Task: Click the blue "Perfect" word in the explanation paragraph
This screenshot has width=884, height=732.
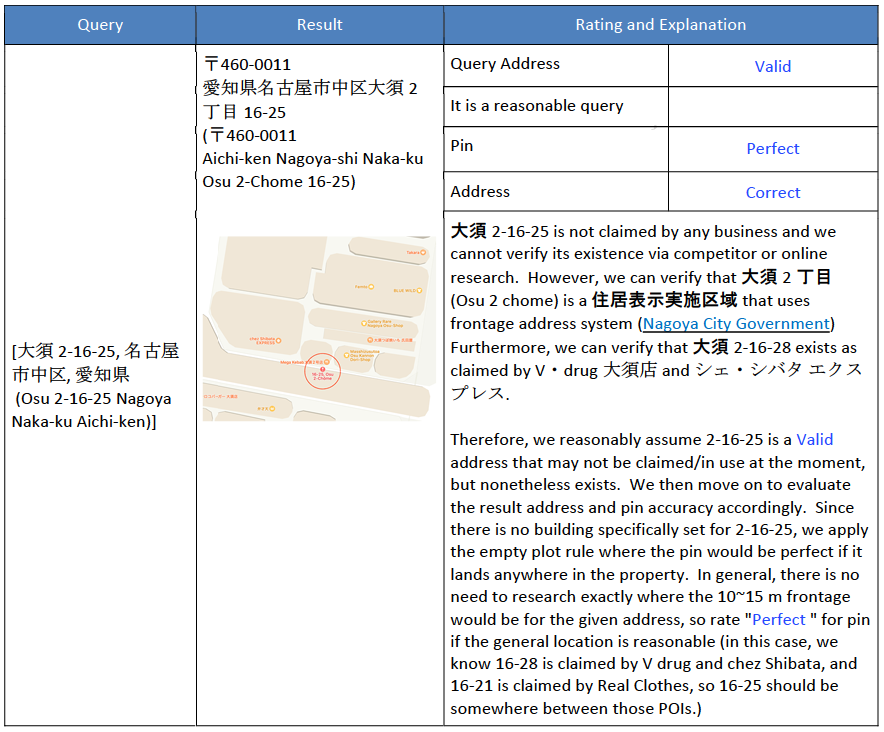Action: pos(779,619)
